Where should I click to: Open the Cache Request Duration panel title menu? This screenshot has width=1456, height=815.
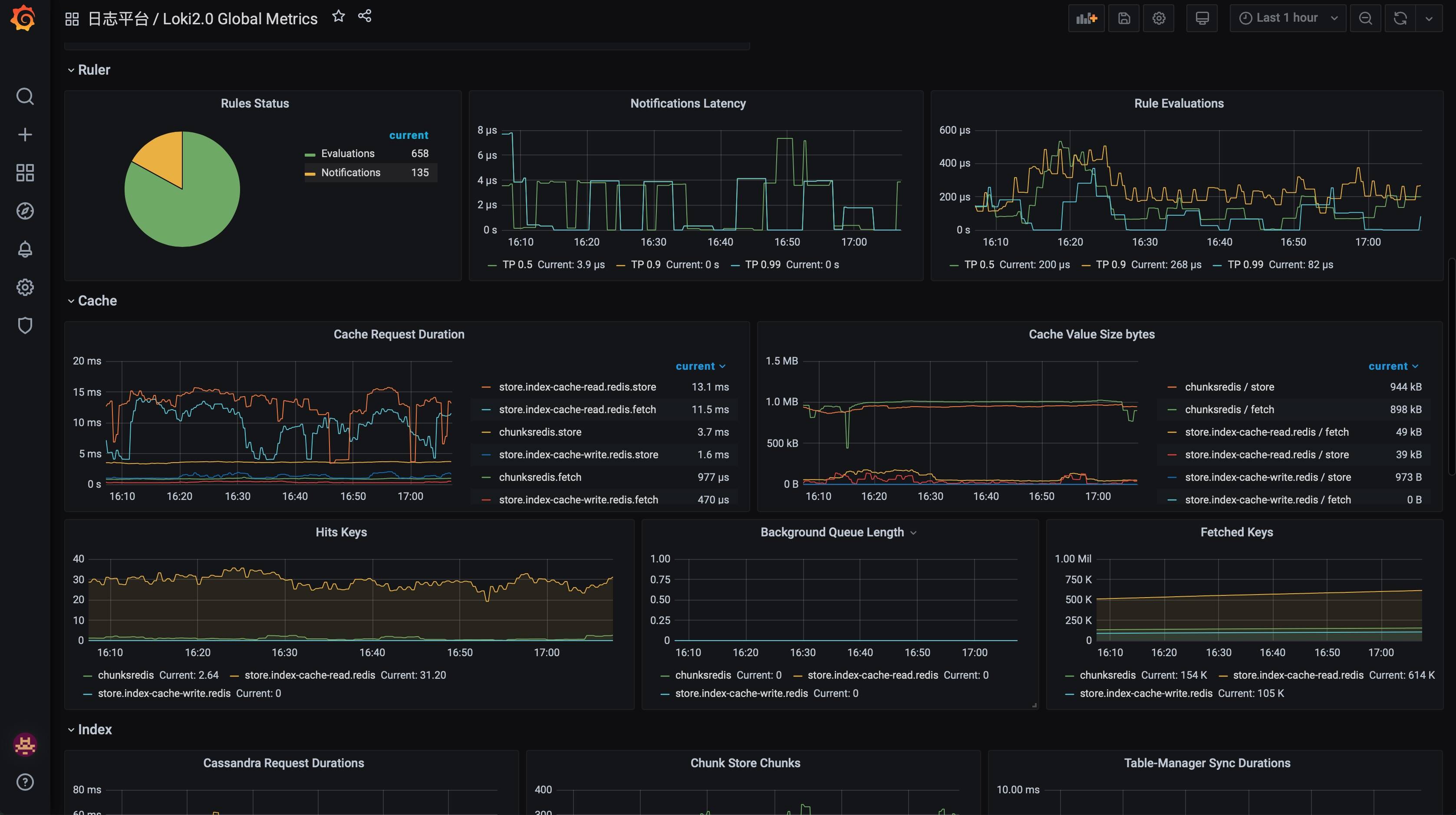coord(399,335)
